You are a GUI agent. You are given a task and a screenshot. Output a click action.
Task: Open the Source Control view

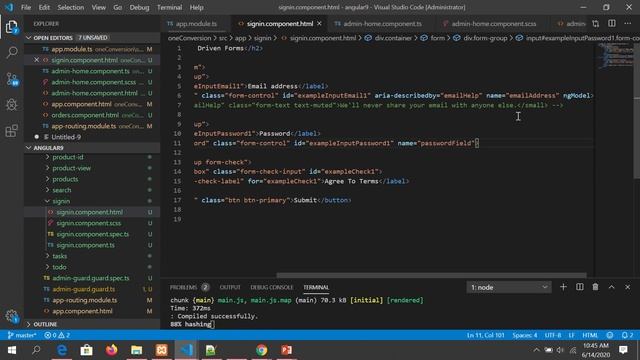[11, 79]
